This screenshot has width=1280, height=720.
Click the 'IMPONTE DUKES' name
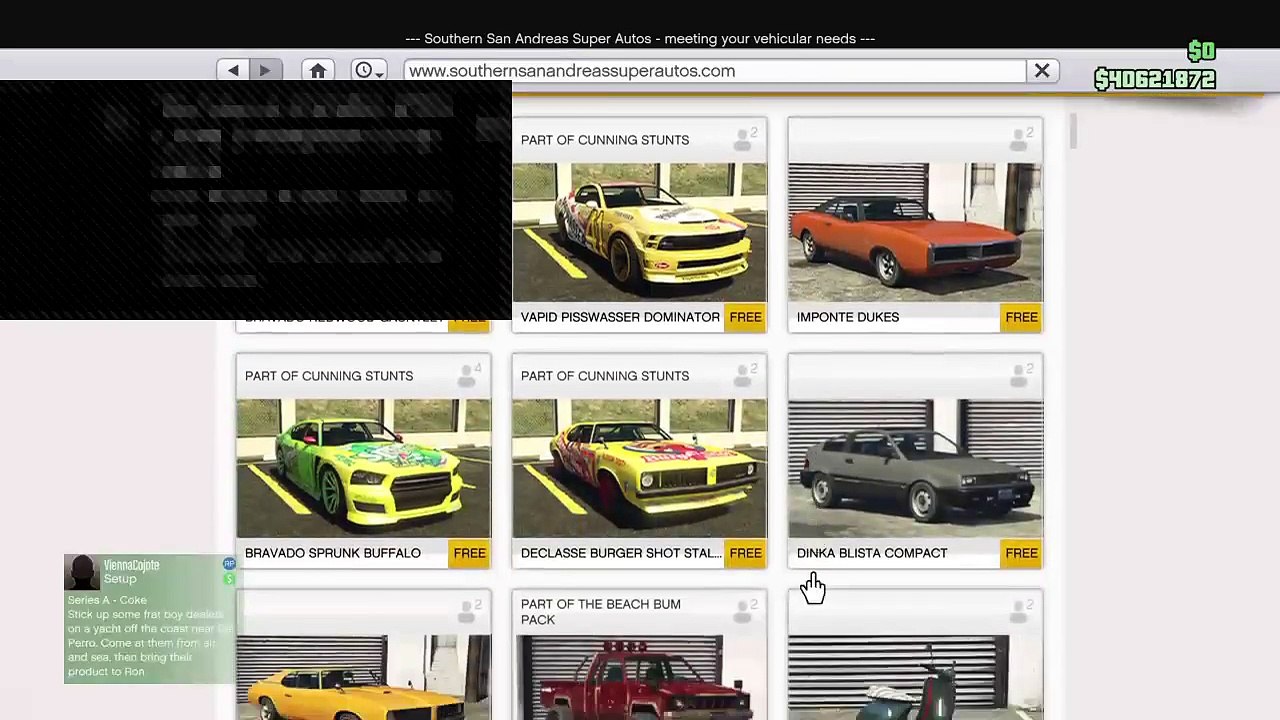(848, 317)
